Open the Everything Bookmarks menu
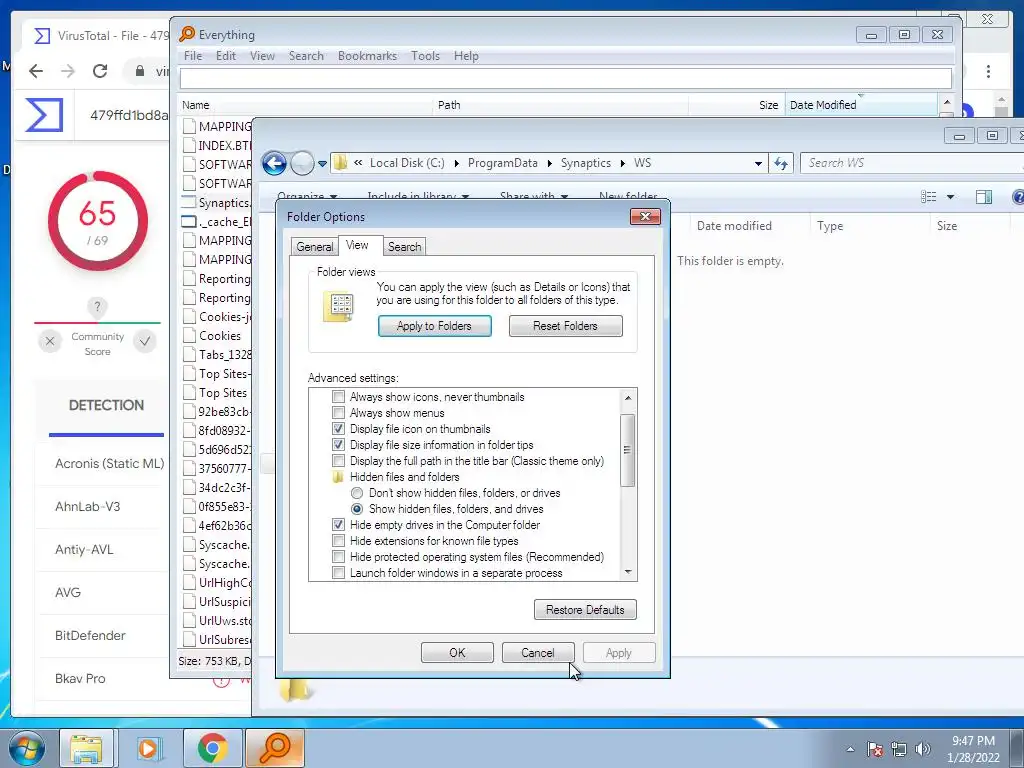This screenshot has width=1024, height=768. tap(367, 56)
